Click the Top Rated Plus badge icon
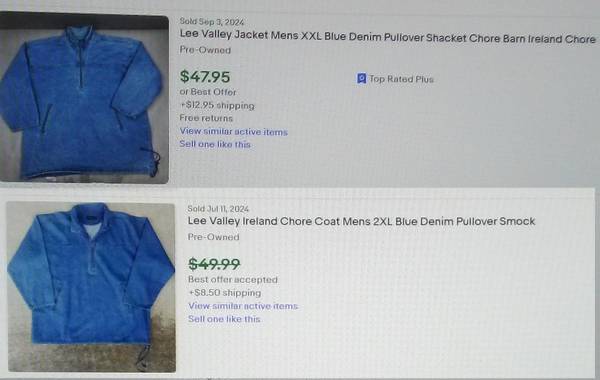600x380 pixels. click(361, 78)
